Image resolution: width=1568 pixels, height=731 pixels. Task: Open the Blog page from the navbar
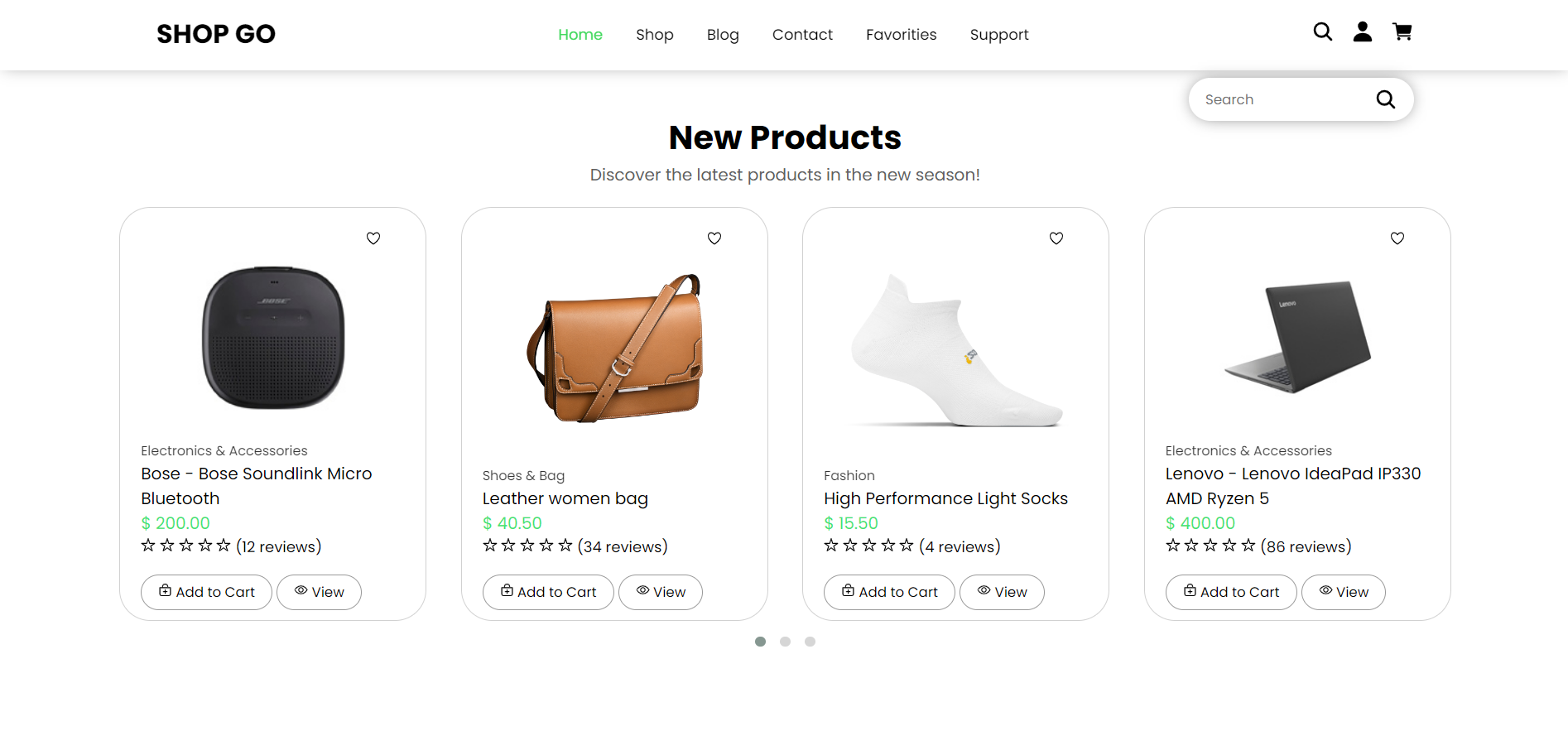[722, 35]
